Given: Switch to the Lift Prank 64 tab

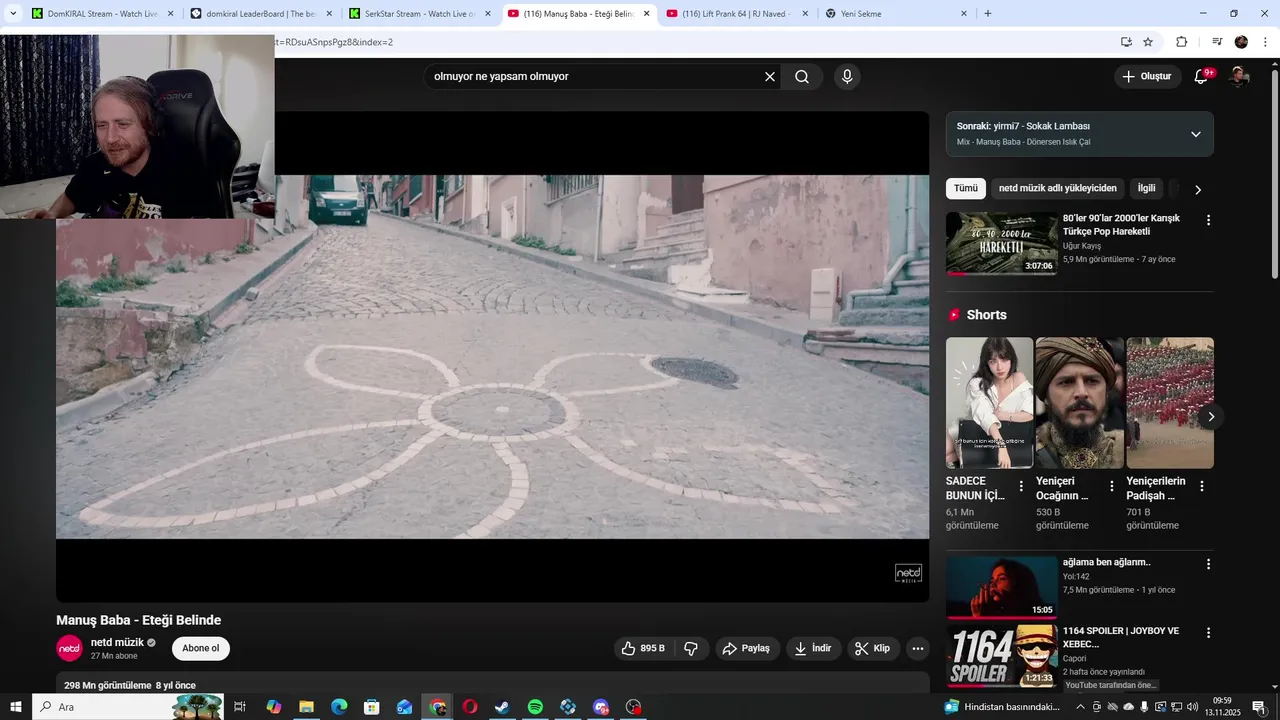Looking at the screenshot, I should 736,14.
